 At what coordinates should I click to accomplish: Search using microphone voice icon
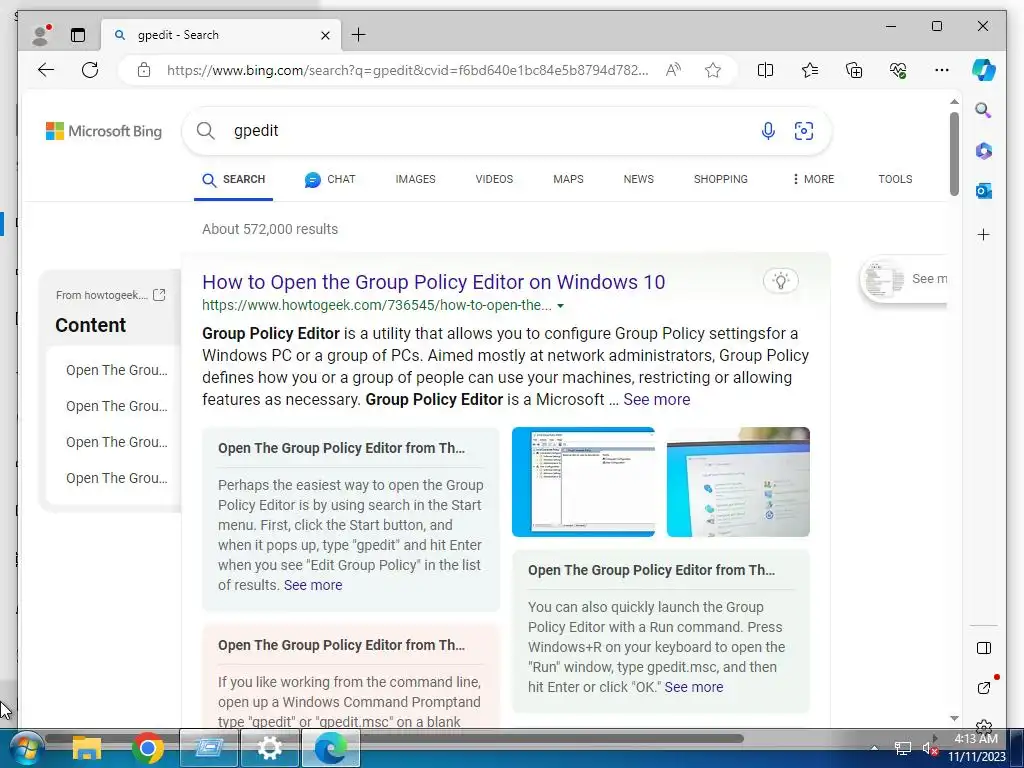tap(768, 131)
